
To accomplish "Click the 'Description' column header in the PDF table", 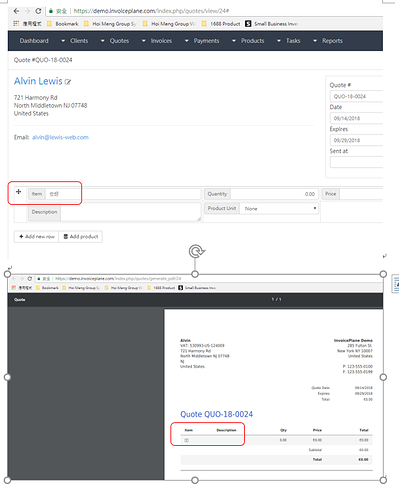I will tap(226, 430).
